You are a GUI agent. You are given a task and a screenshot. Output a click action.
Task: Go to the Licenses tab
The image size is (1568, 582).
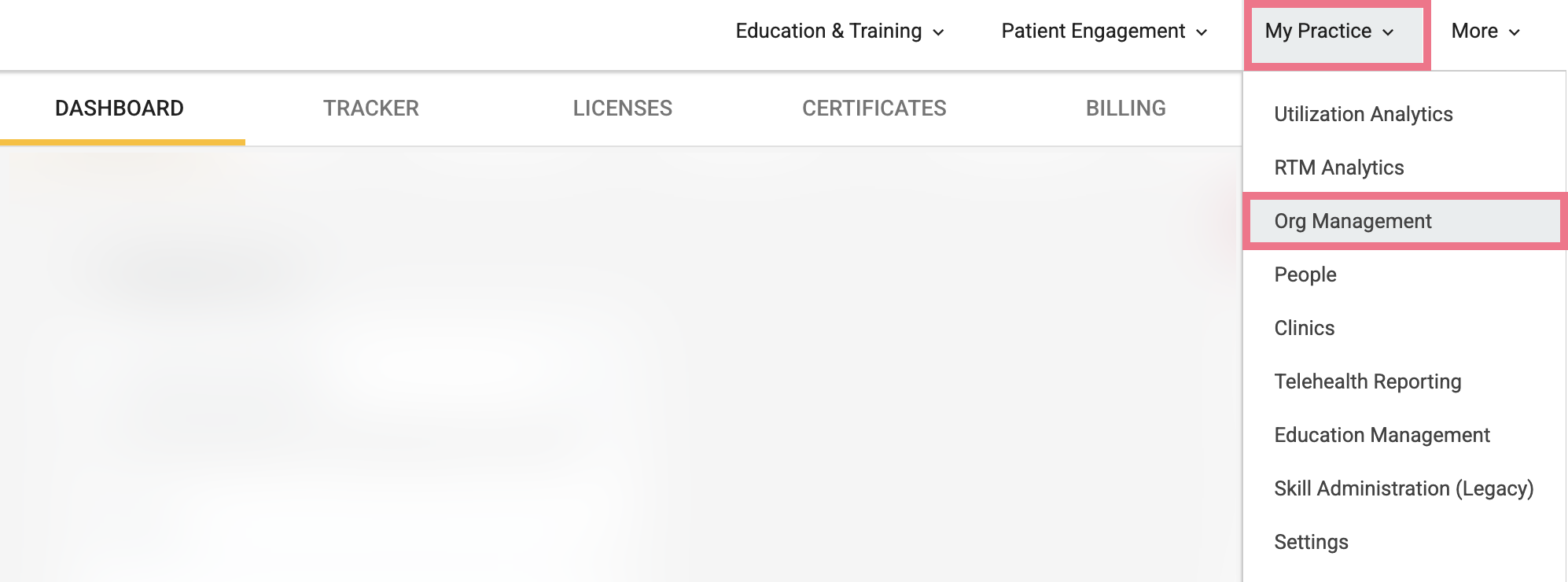pos(623,109)
